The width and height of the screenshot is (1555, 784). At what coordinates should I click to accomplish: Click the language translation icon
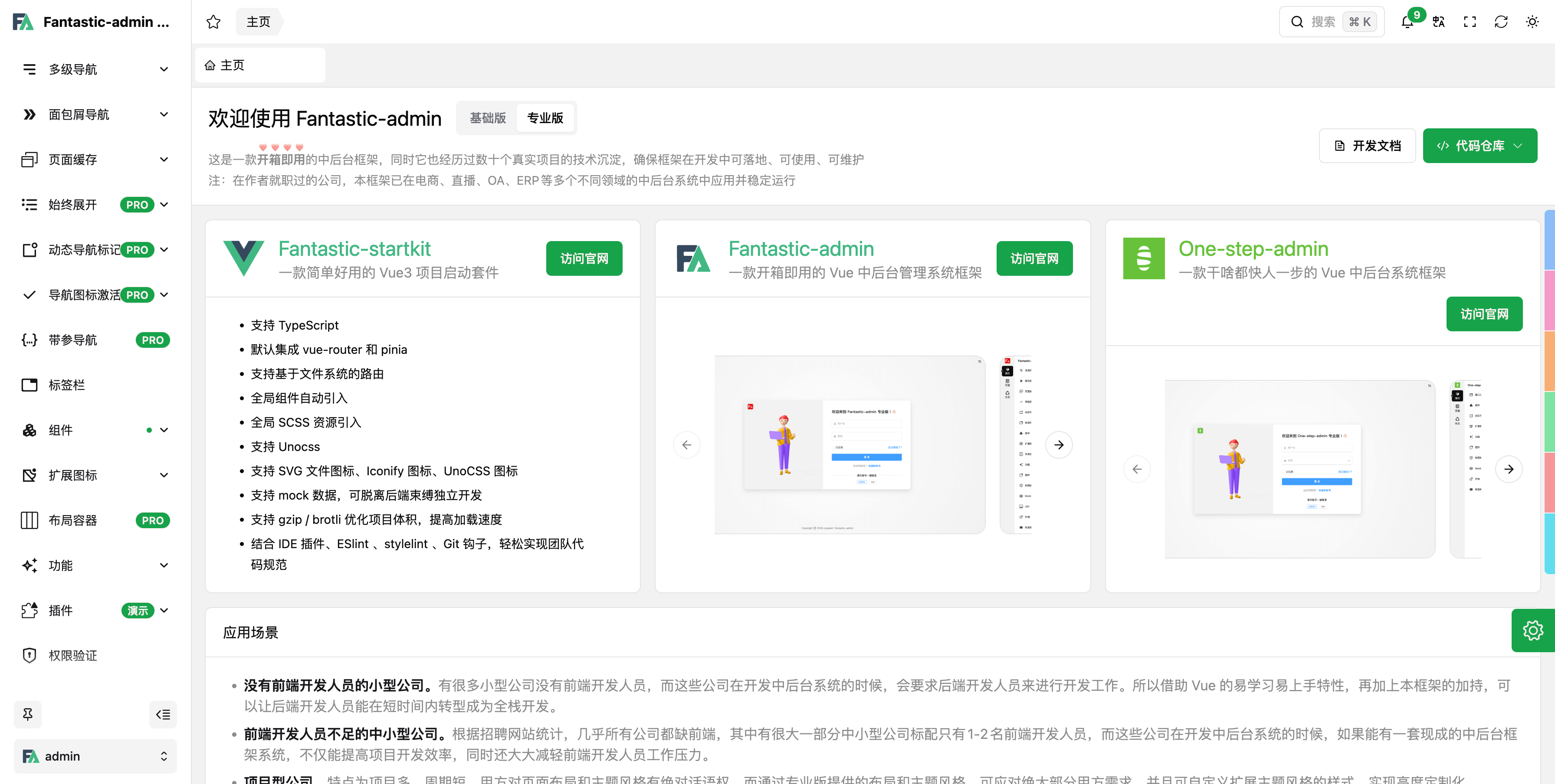coord(1438,22)
